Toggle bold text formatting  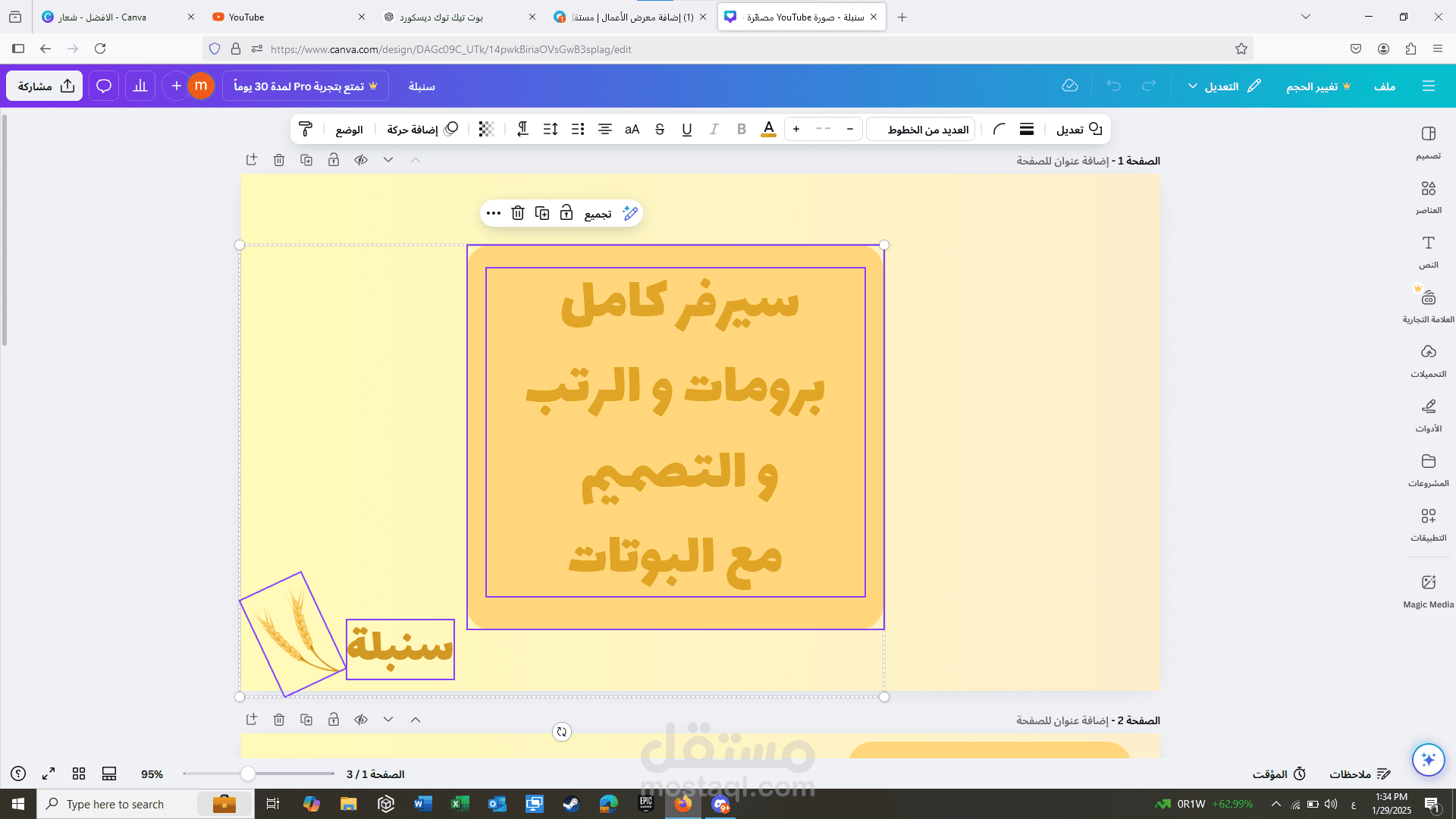click(x=742, y=129)
